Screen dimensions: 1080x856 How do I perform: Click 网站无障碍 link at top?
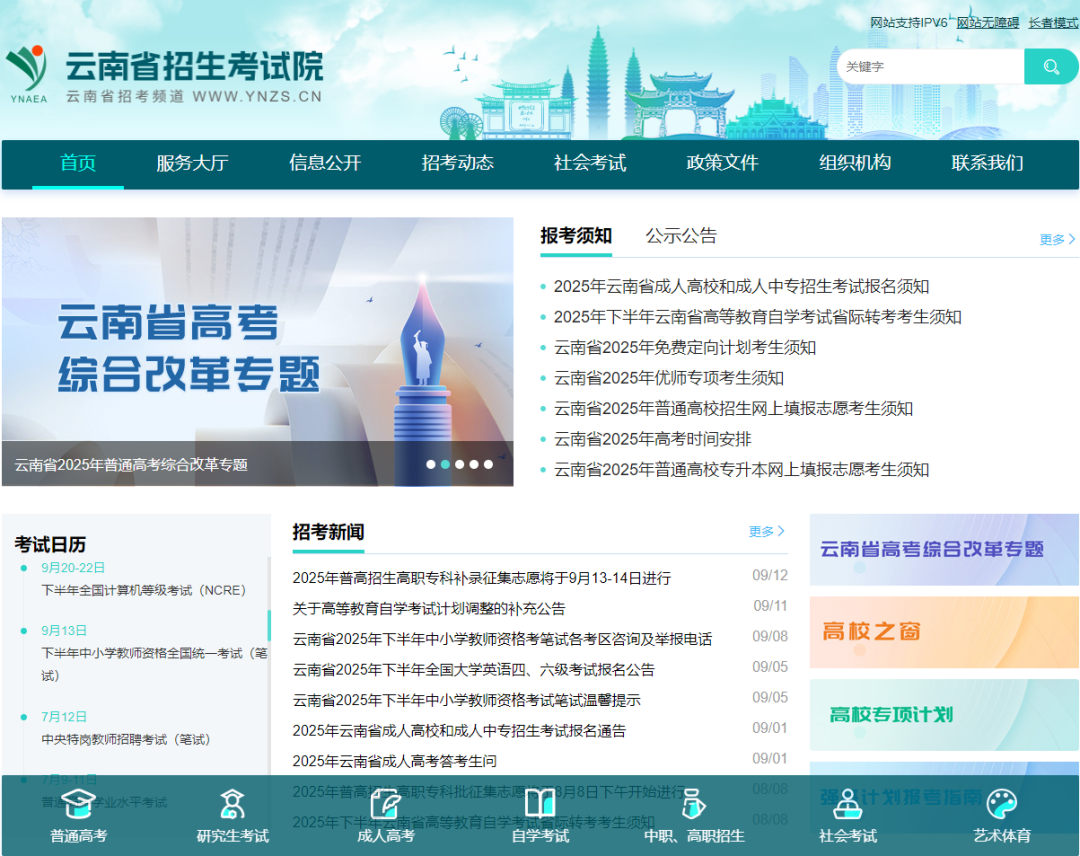point(988,23)
